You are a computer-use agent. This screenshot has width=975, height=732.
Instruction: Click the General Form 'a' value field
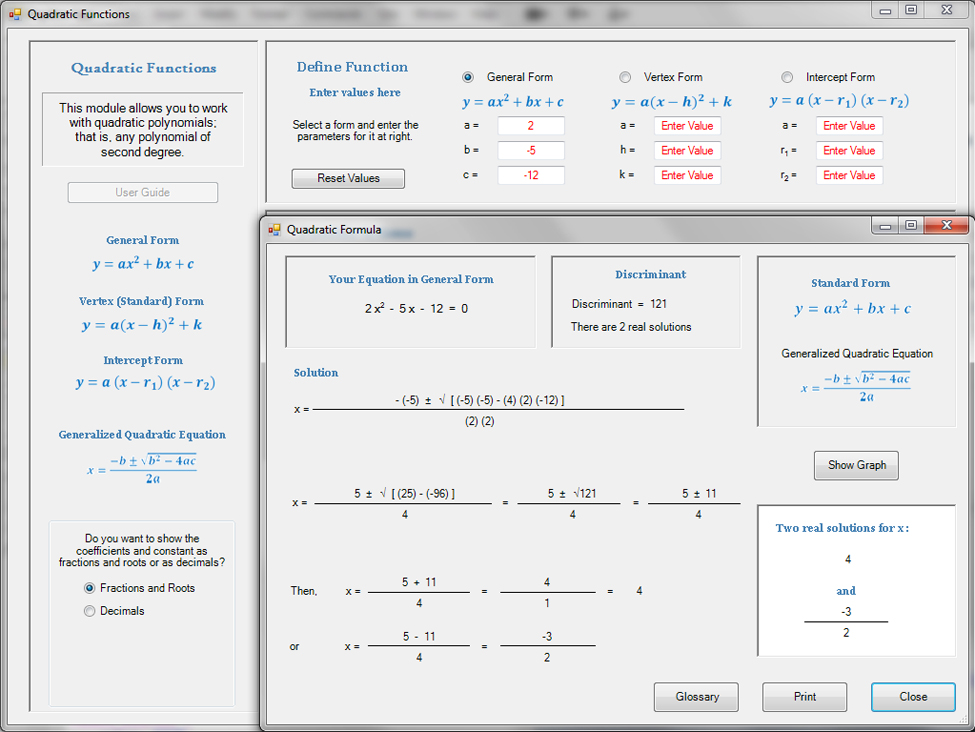point(531,126)
